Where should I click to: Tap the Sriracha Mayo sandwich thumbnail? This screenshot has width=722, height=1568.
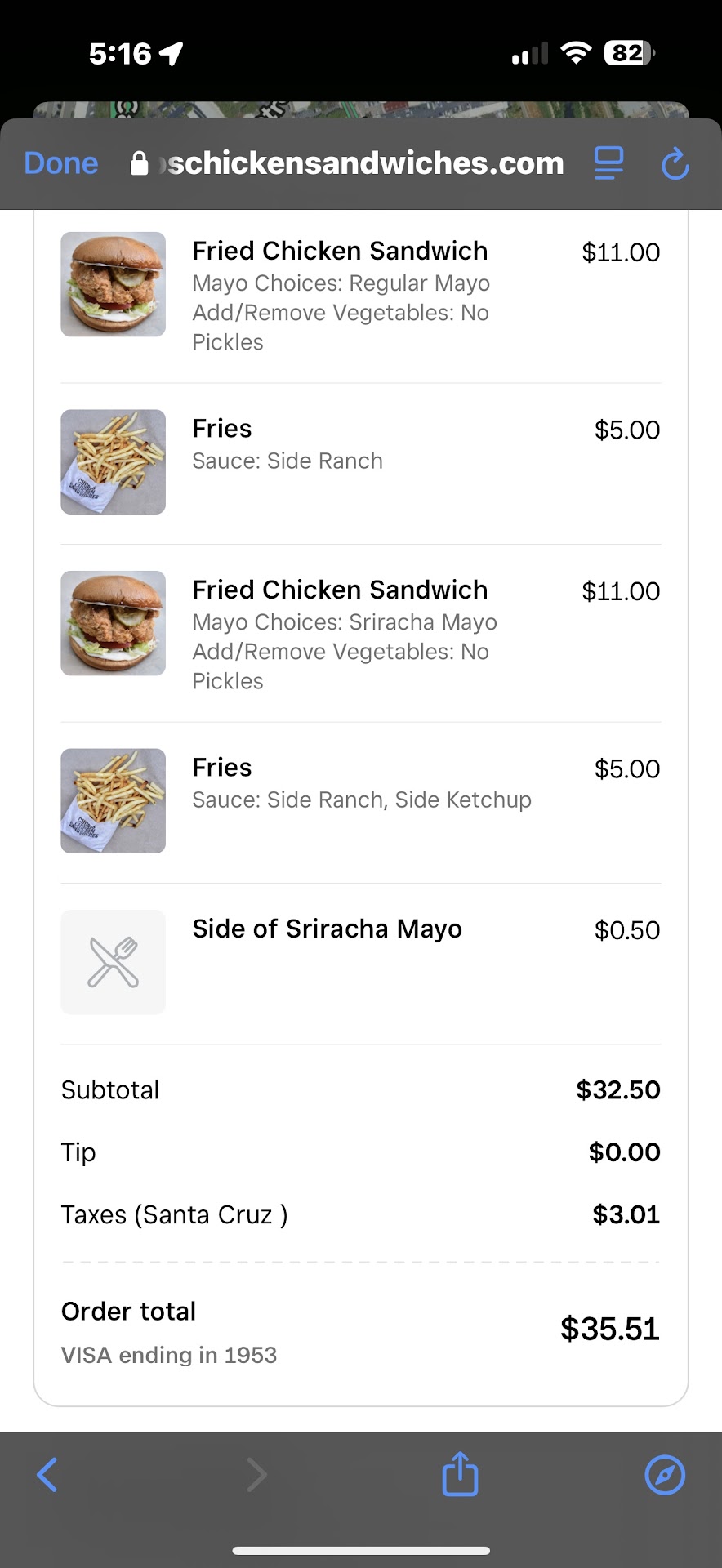click(x=114, y=623)
